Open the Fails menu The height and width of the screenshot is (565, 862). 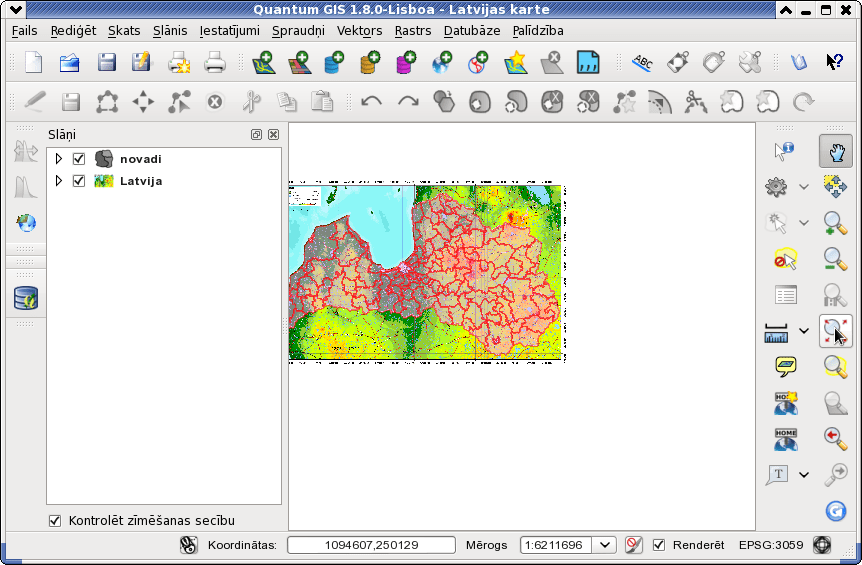pos(25,31)
